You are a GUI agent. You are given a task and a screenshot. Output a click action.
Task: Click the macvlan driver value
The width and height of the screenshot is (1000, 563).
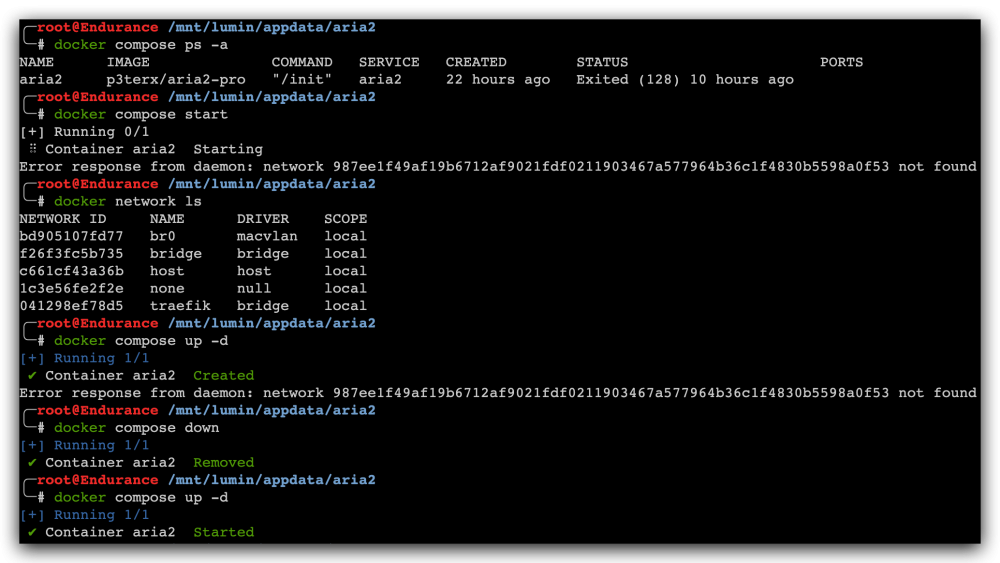(267, 236)
